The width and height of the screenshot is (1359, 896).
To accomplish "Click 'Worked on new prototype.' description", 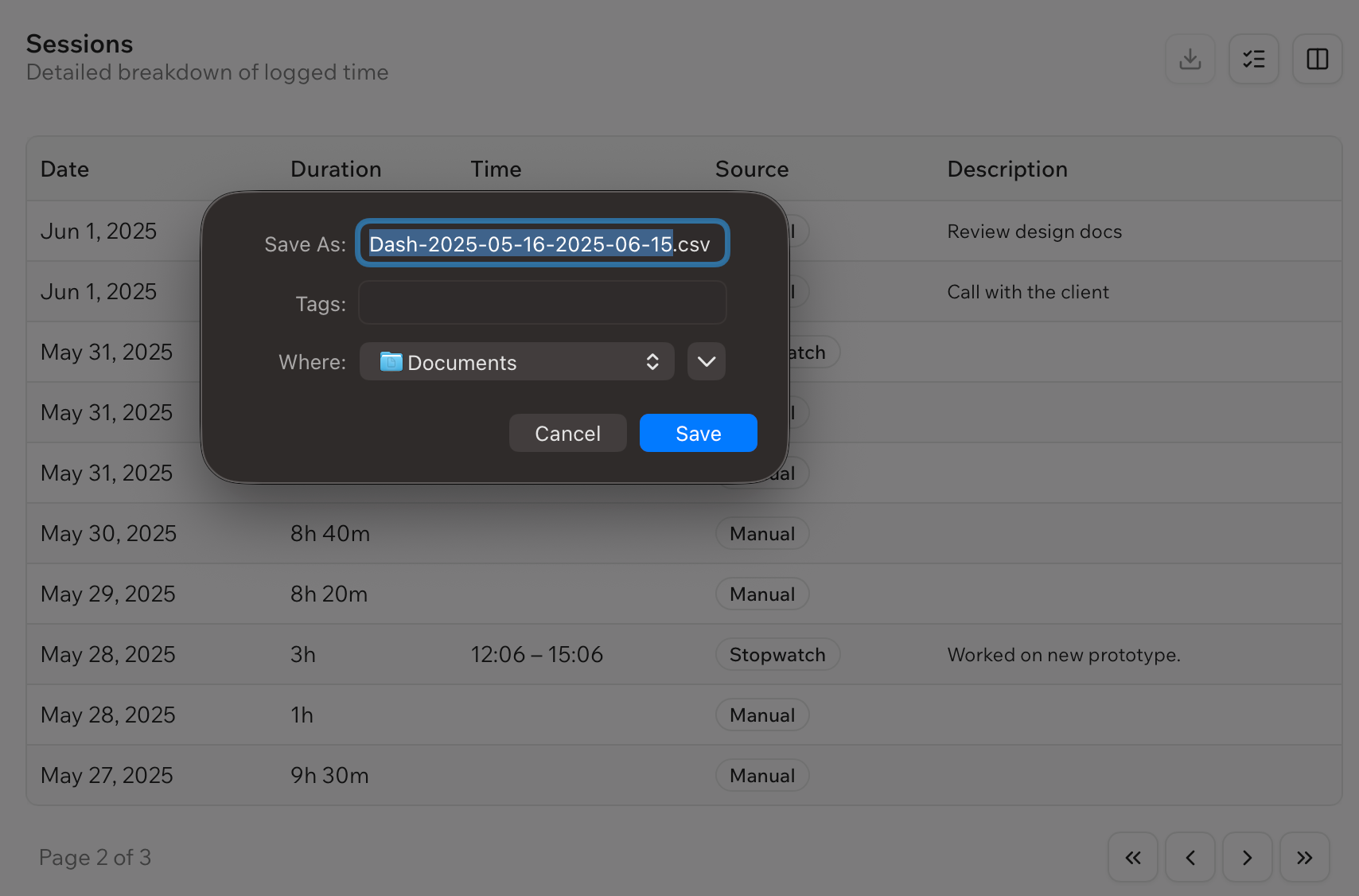I will pos(1064,655).
